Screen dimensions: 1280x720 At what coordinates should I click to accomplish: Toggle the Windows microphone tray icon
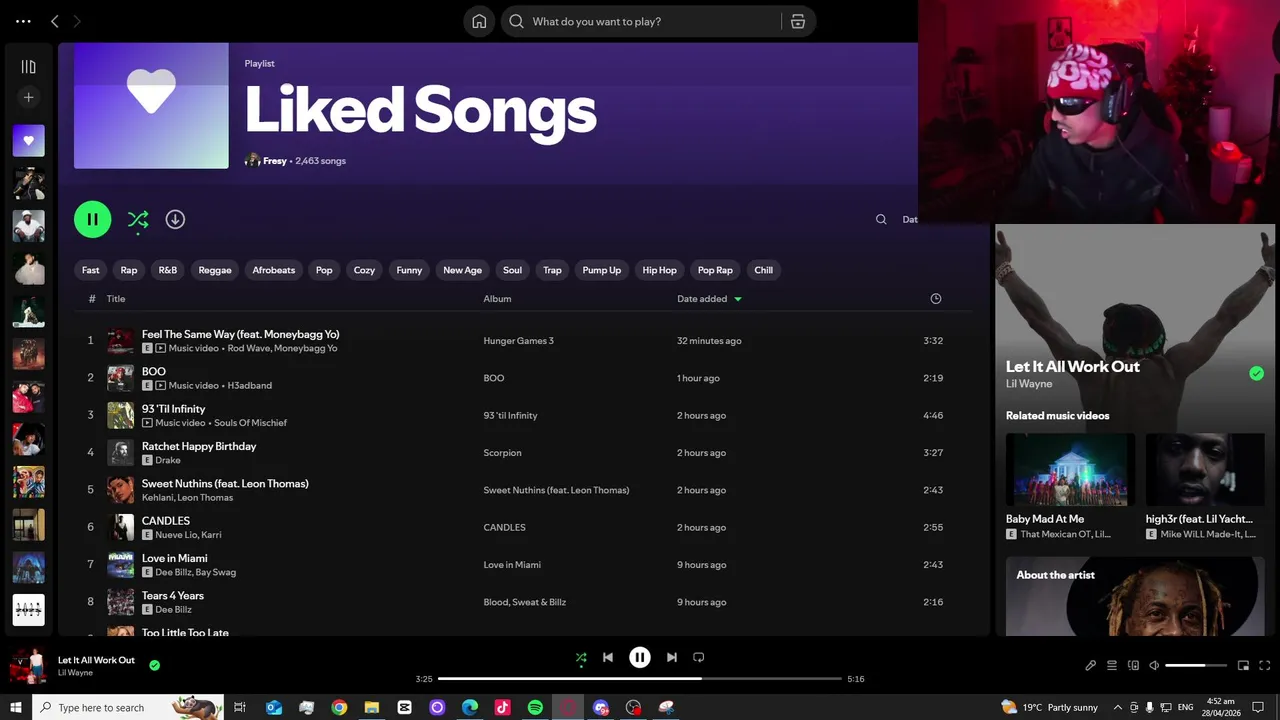coord(1150,707)
